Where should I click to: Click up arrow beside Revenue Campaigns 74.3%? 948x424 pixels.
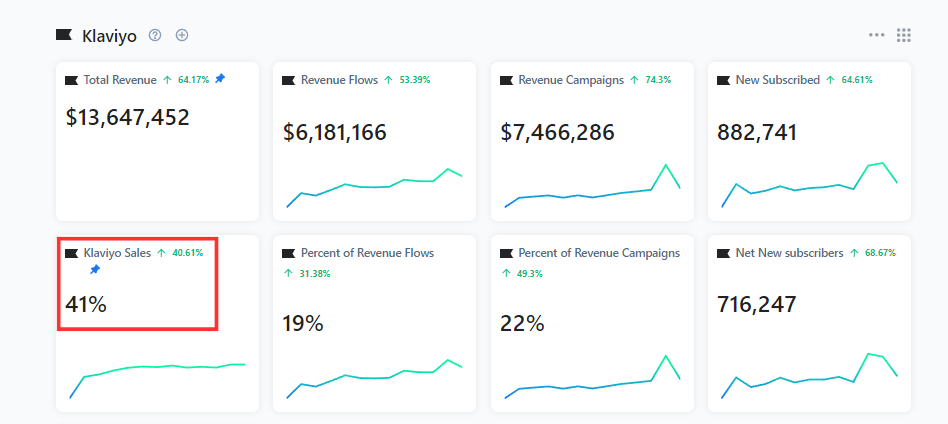coord(634,80)
